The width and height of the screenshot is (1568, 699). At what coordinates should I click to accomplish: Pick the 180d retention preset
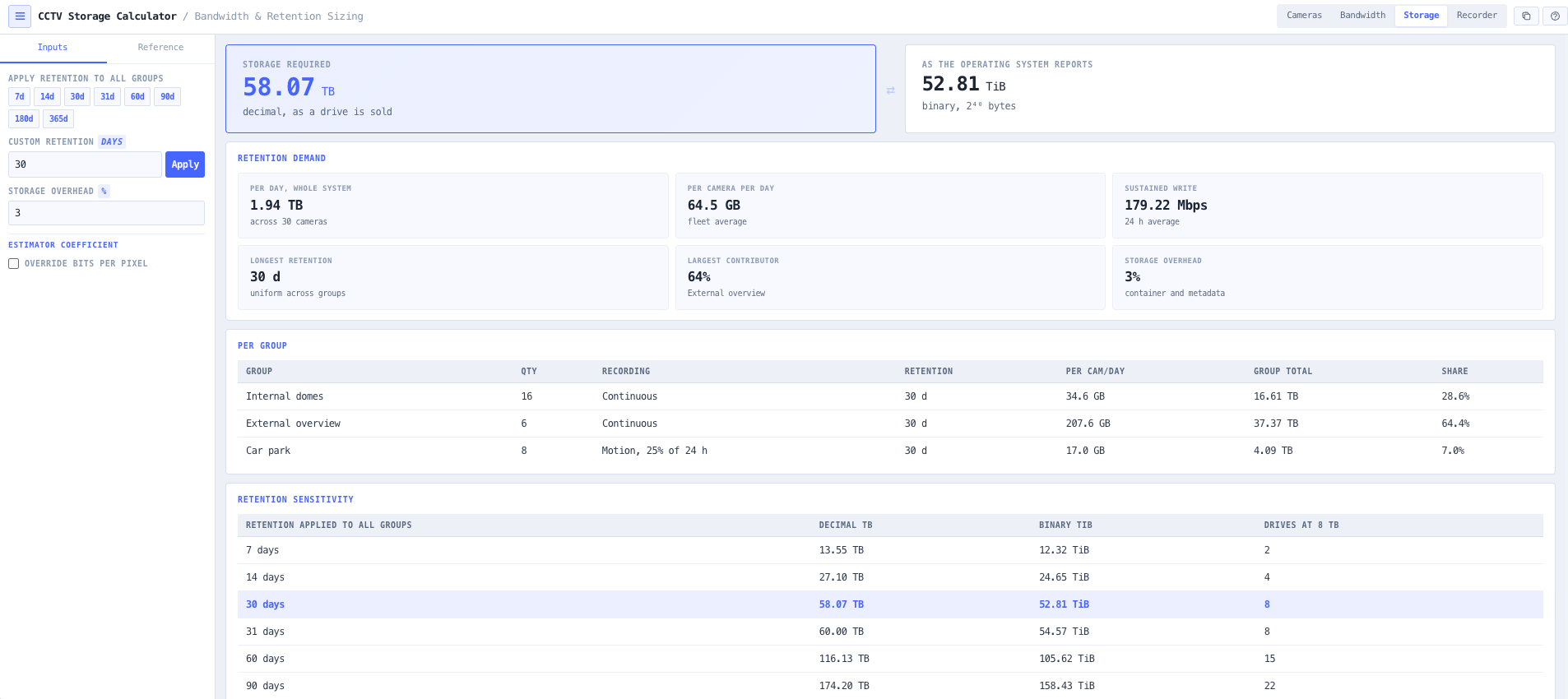(x=24, y=119)
